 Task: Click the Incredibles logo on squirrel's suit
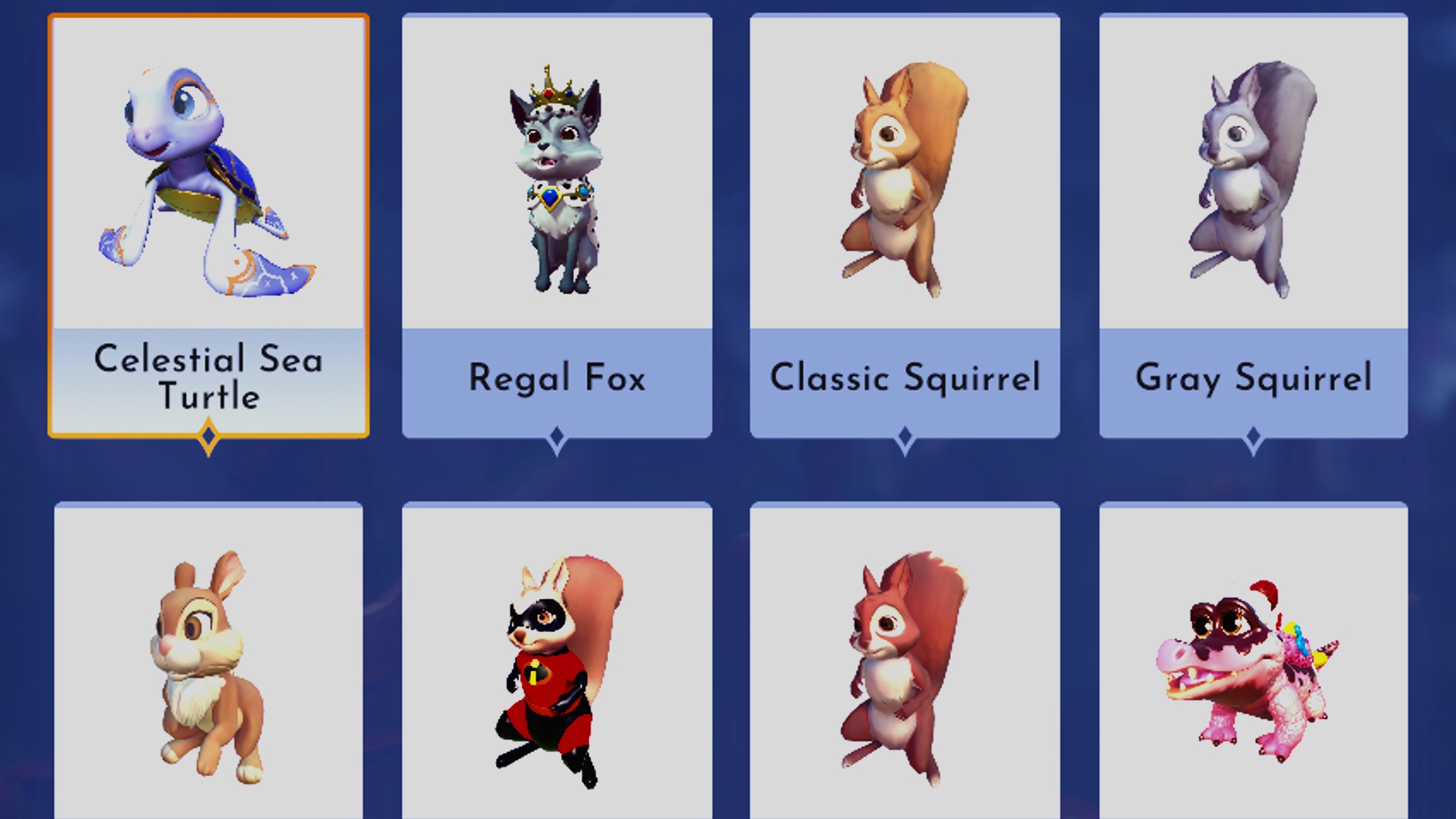click(536, 671)
